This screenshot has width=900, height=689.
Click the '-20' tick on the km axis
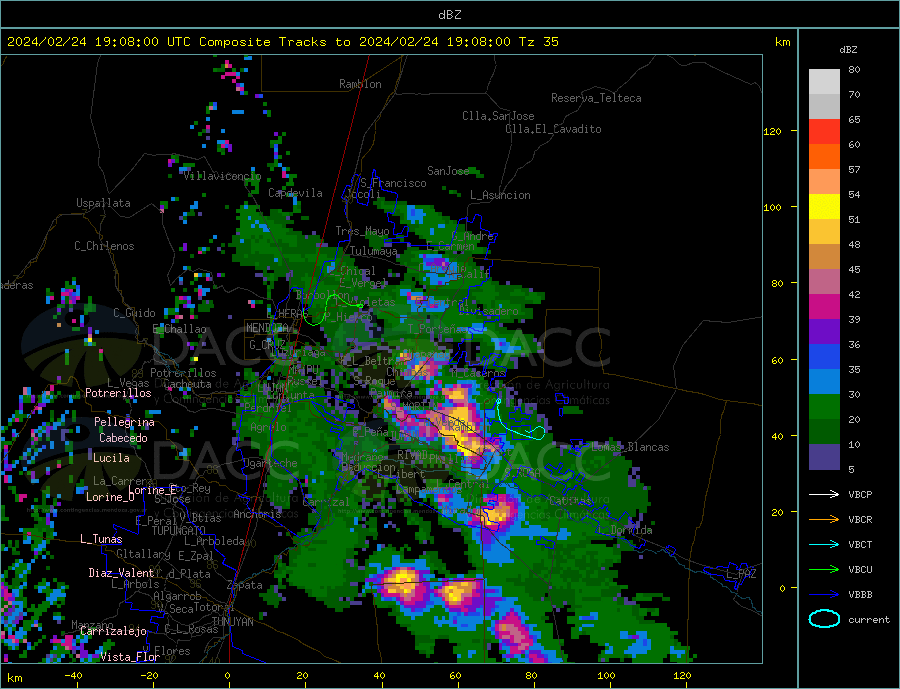click(149, 676)
